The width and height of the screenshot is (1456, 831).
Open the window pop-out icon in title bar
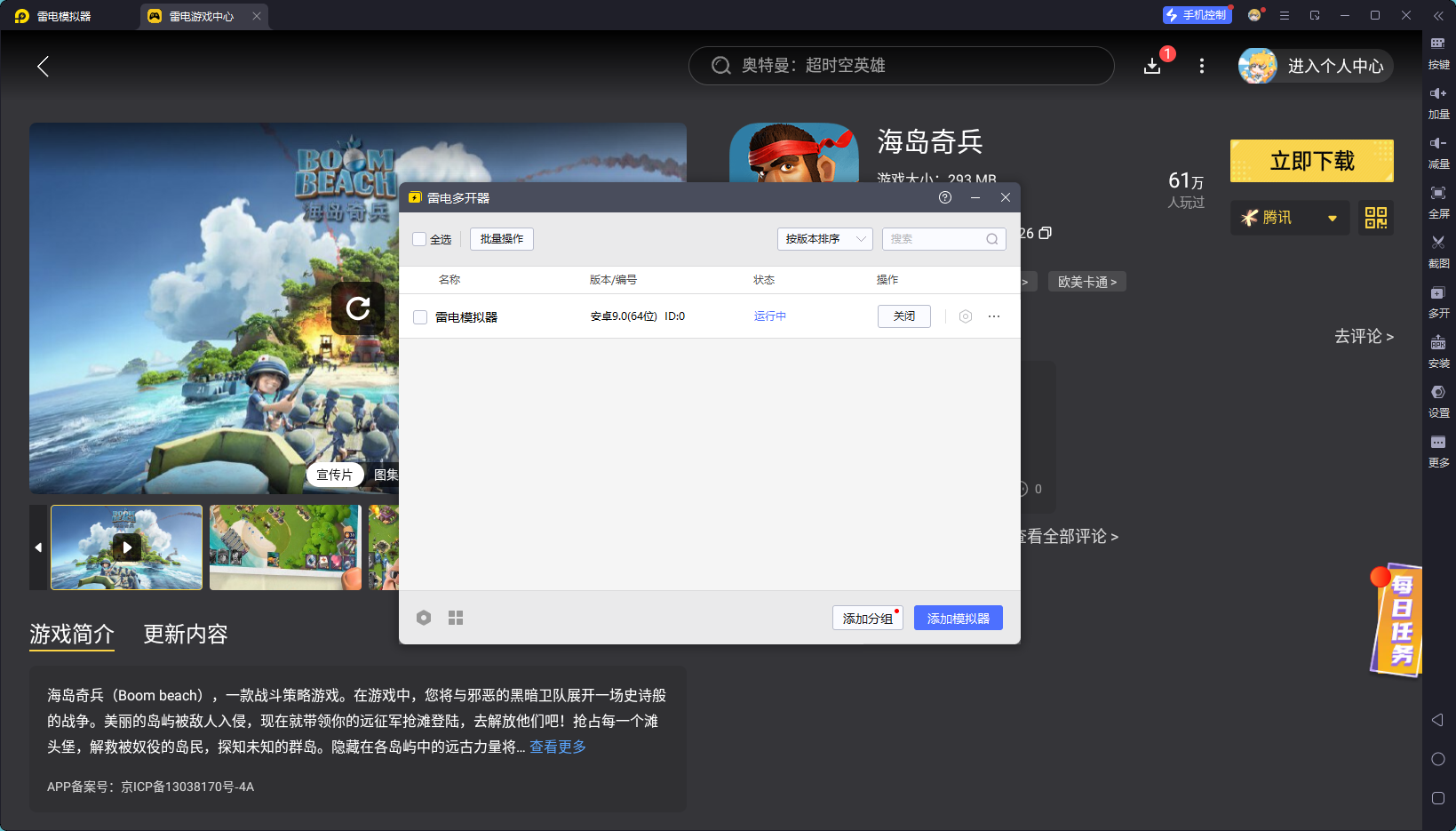coord(1315,15)
